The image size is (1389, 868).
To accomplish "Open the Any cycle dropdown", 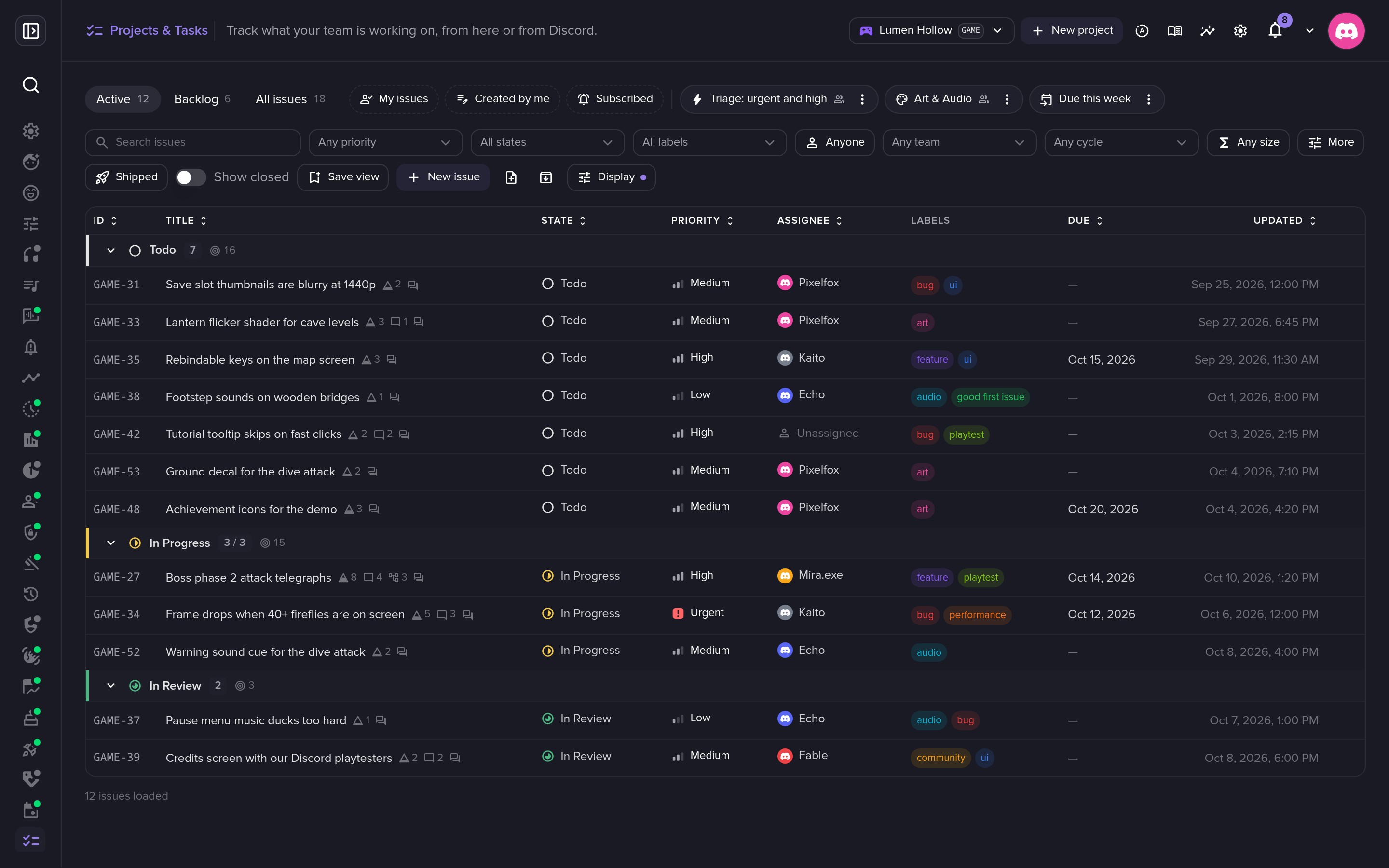I will pyautogui.click(x=1121, y=142).
